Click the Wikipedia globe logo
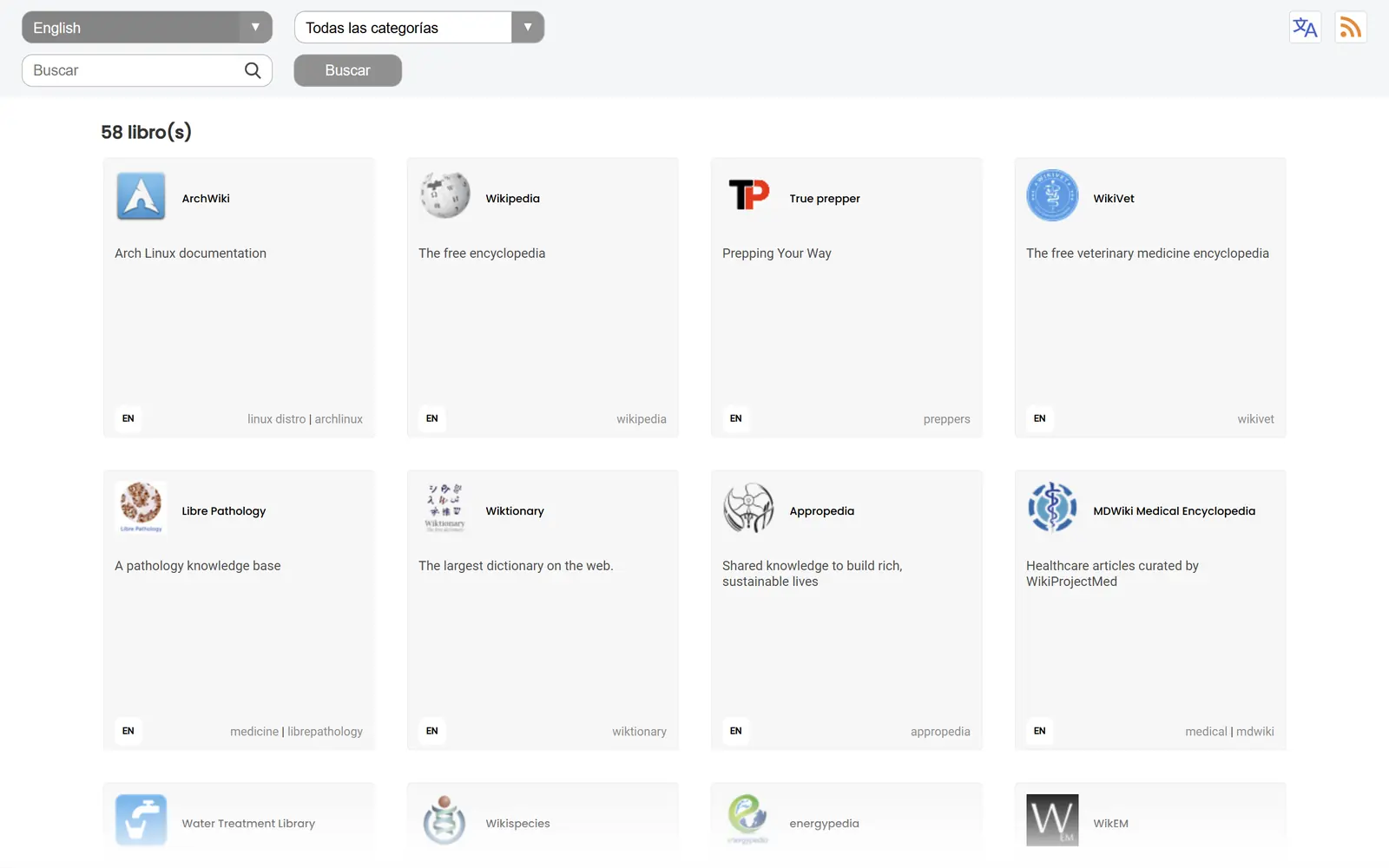This screenshot has width=1389, height=868. 444,195
